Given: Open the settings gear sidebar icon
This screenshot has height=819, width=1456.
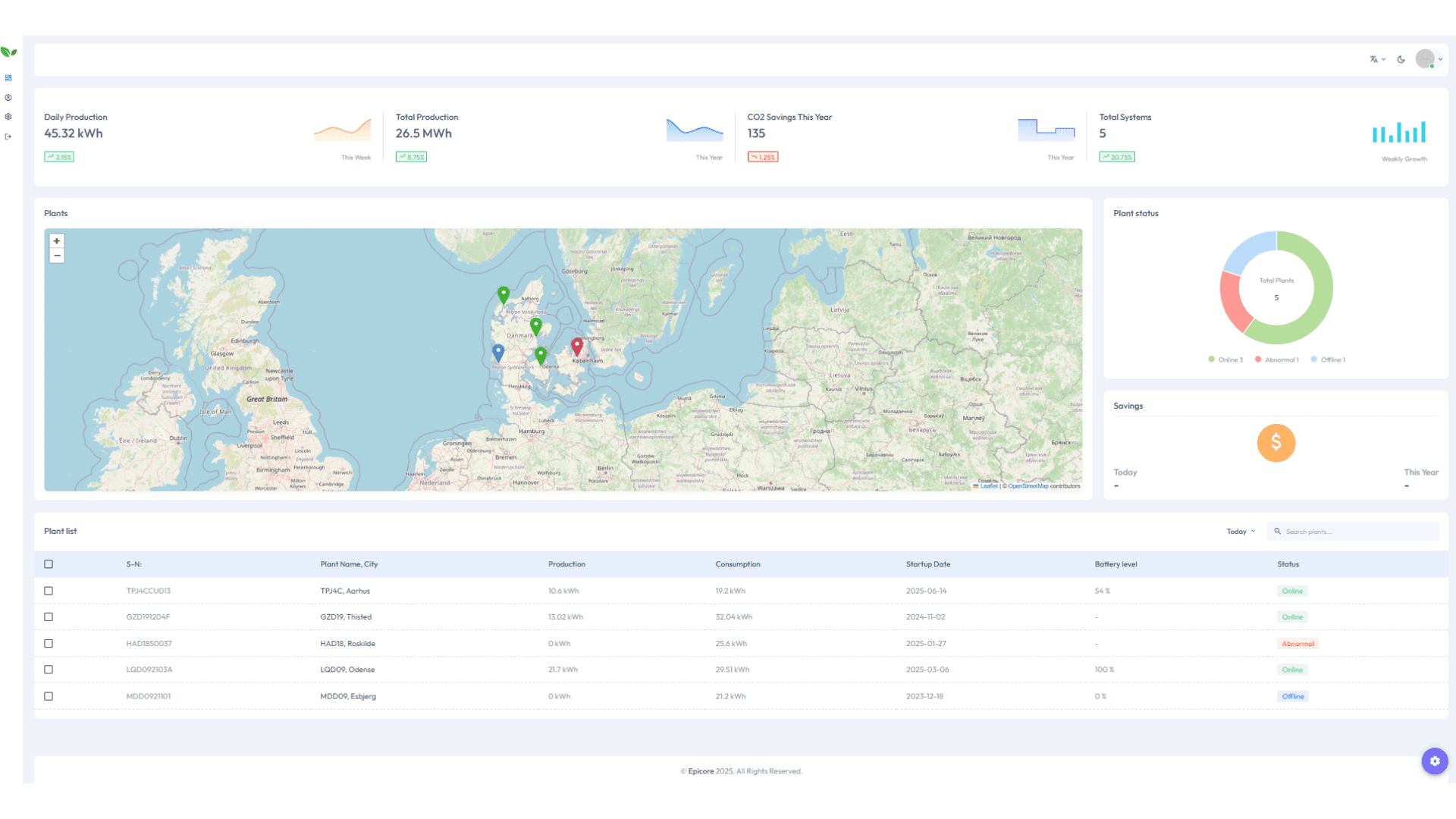Looking at the screenshot, I should (x=8, y=117).
